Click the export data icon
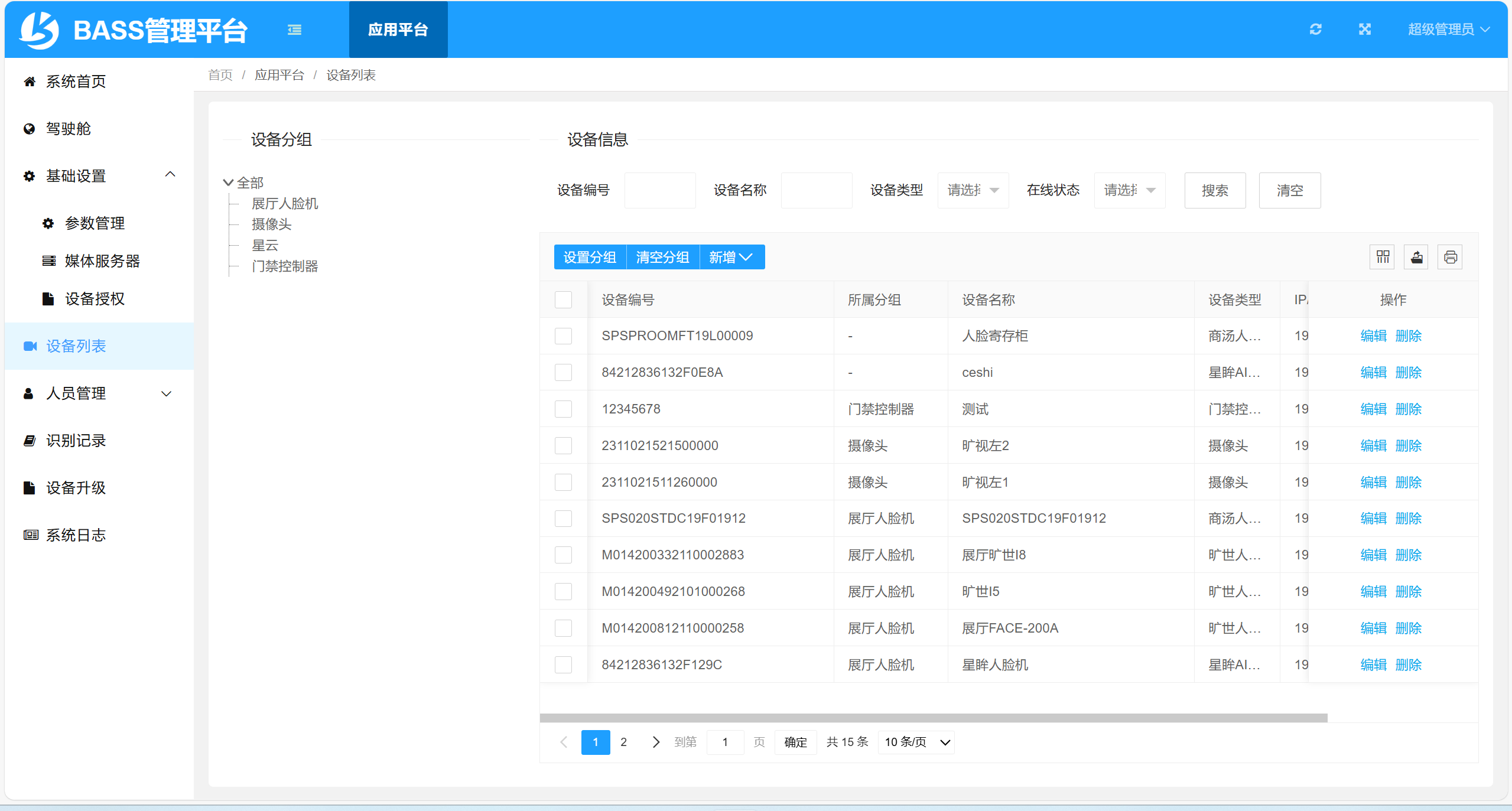Viewport: 1512px width, 811px height. pos(1416,256)
